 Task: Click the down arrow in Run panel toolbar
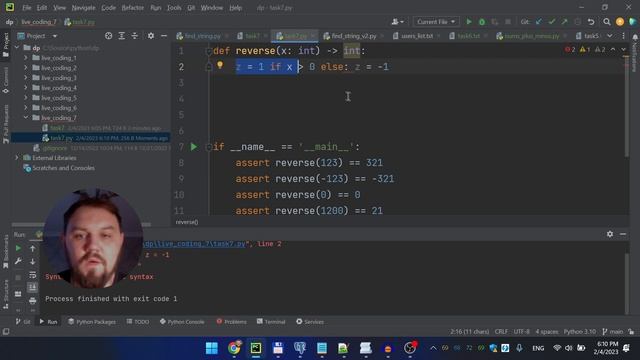(x=33, y=261)
